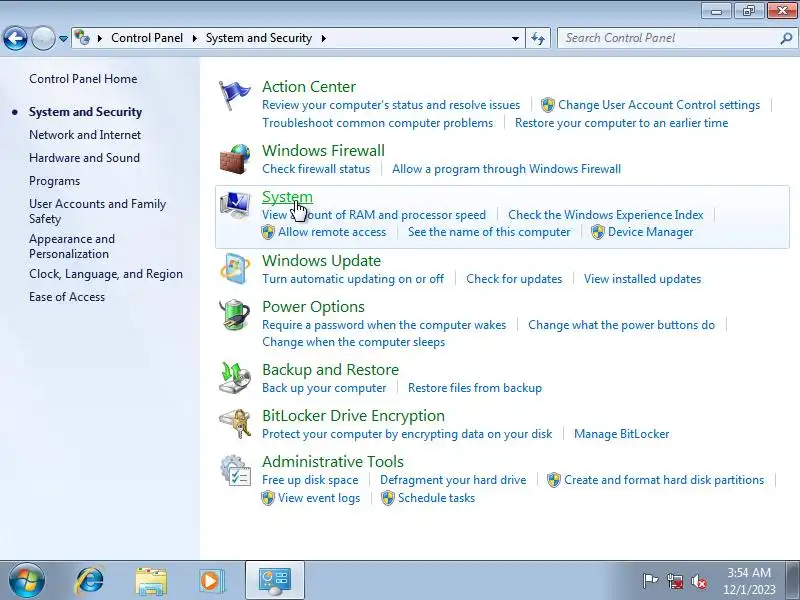Click the clock showing 3:54 AM
800x600 pixels.
pos(748,573)
